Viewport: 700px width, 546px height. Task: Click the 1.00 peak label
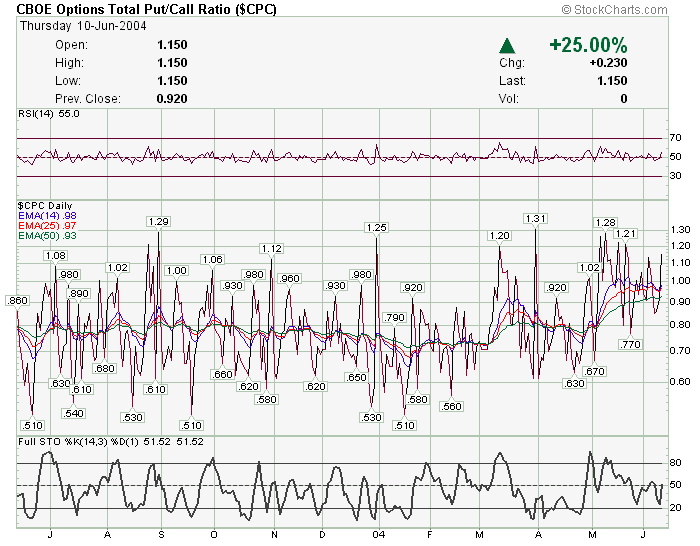(176, 271)
